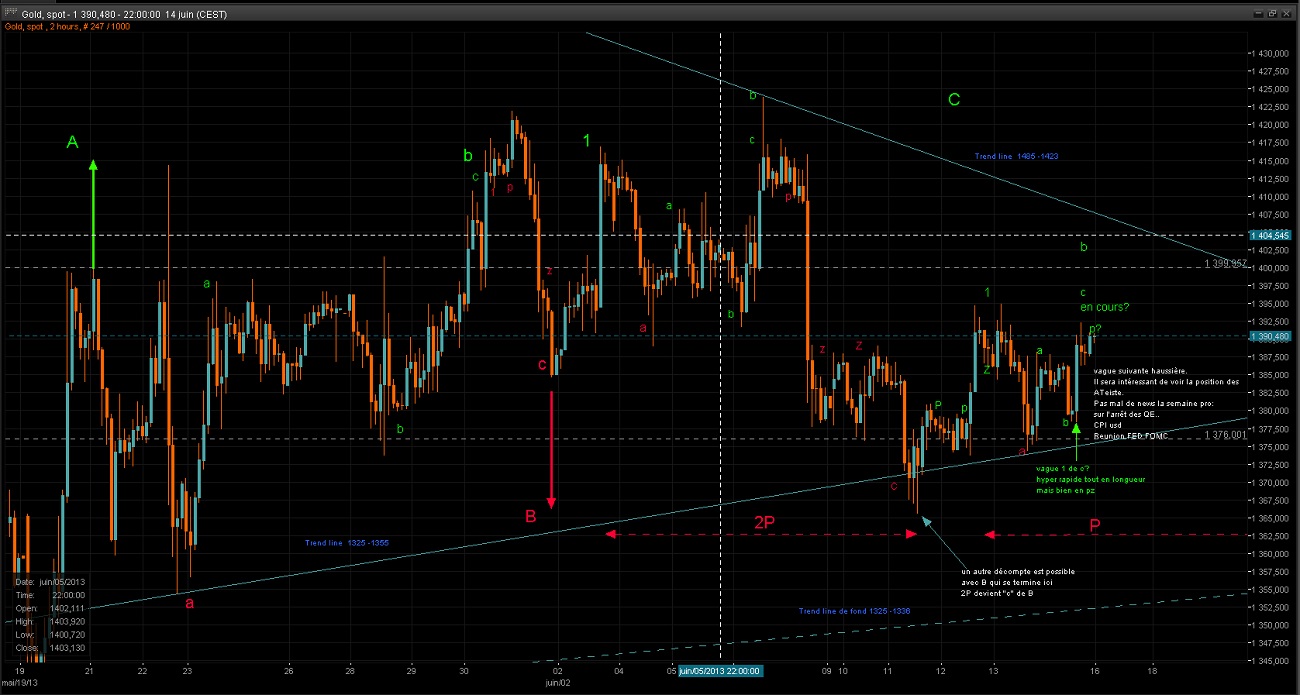Select the 'en cours?' green text annotation
This screenshot has height=695, width=1300.
(1104, 307)
